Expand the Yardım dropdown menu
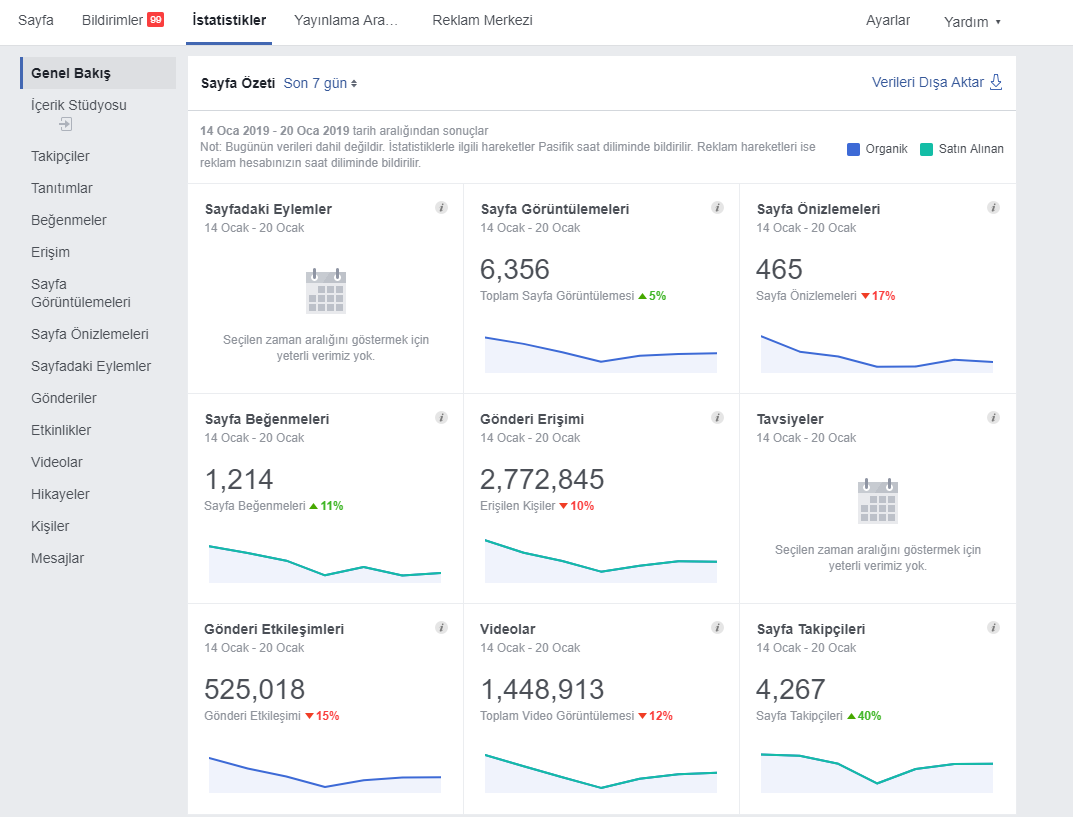The height and width of the screenshot is (817, 1073). pos(972,22)
